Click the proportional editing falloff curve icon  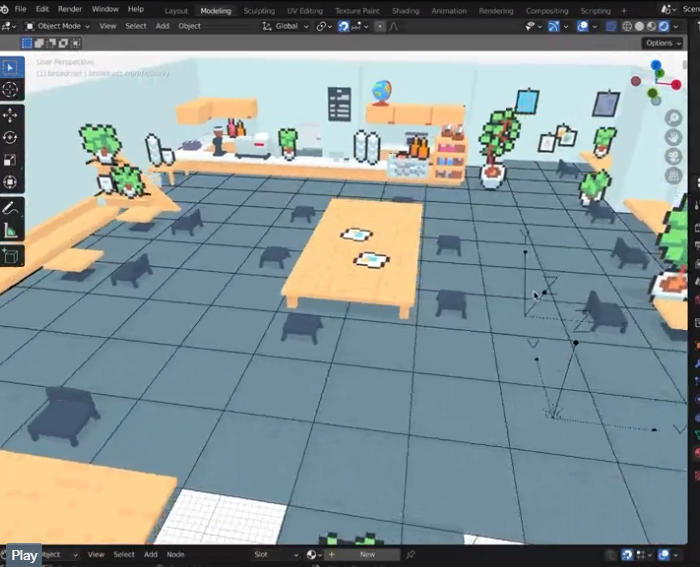click(394, 27)
